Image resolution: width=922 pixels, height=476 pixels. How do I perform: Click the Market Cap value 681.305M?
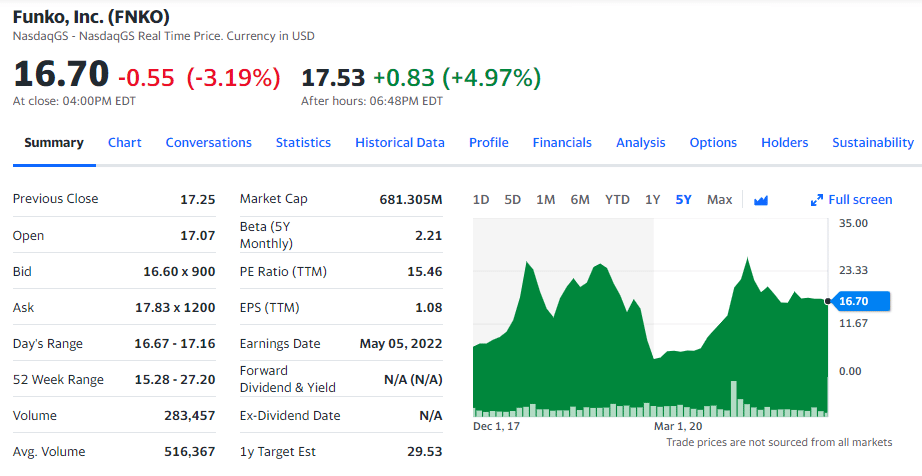click(411, 199)
